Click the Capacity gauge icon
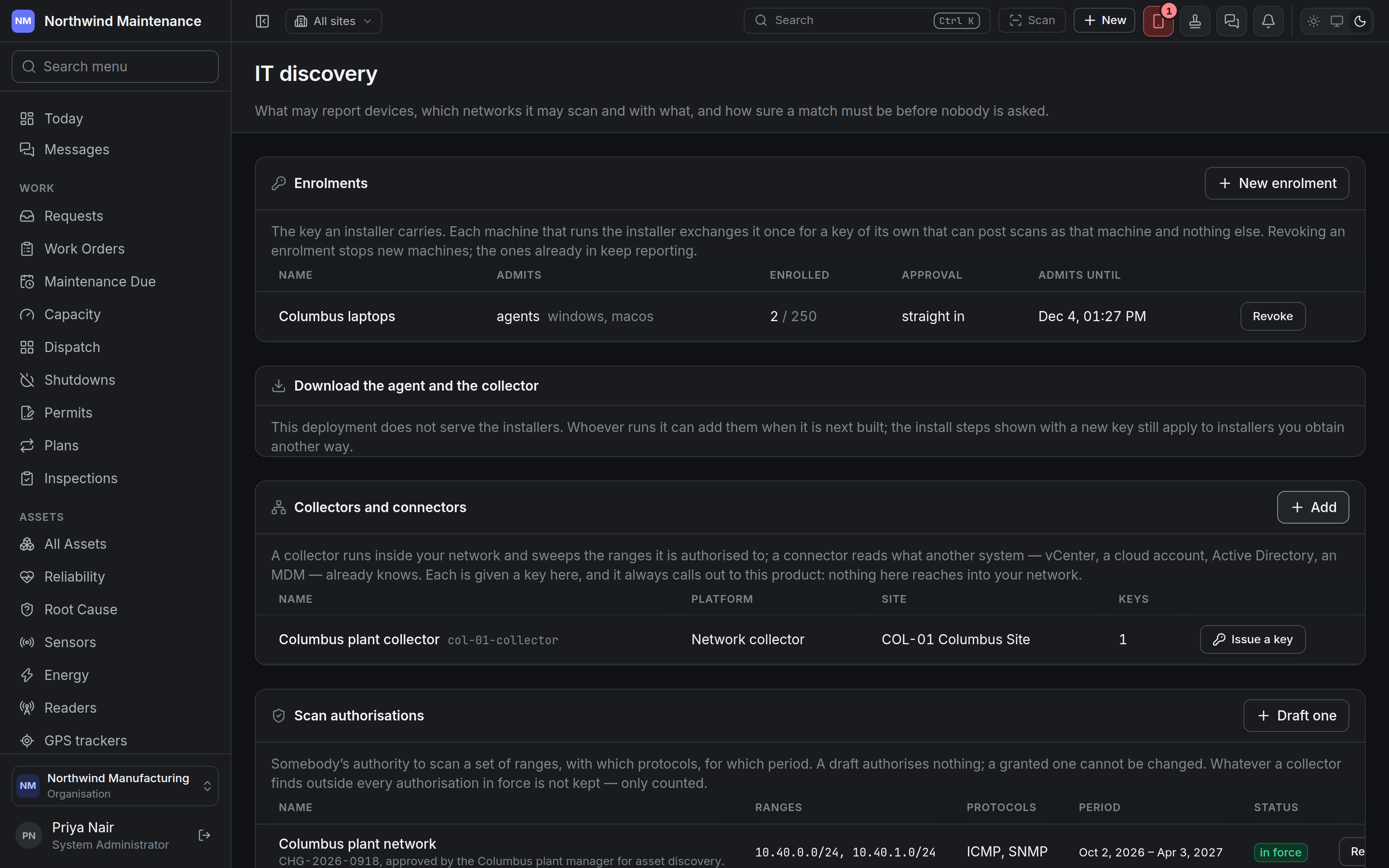The width and height of the screenshot is (1389, 868). [27, 314]
